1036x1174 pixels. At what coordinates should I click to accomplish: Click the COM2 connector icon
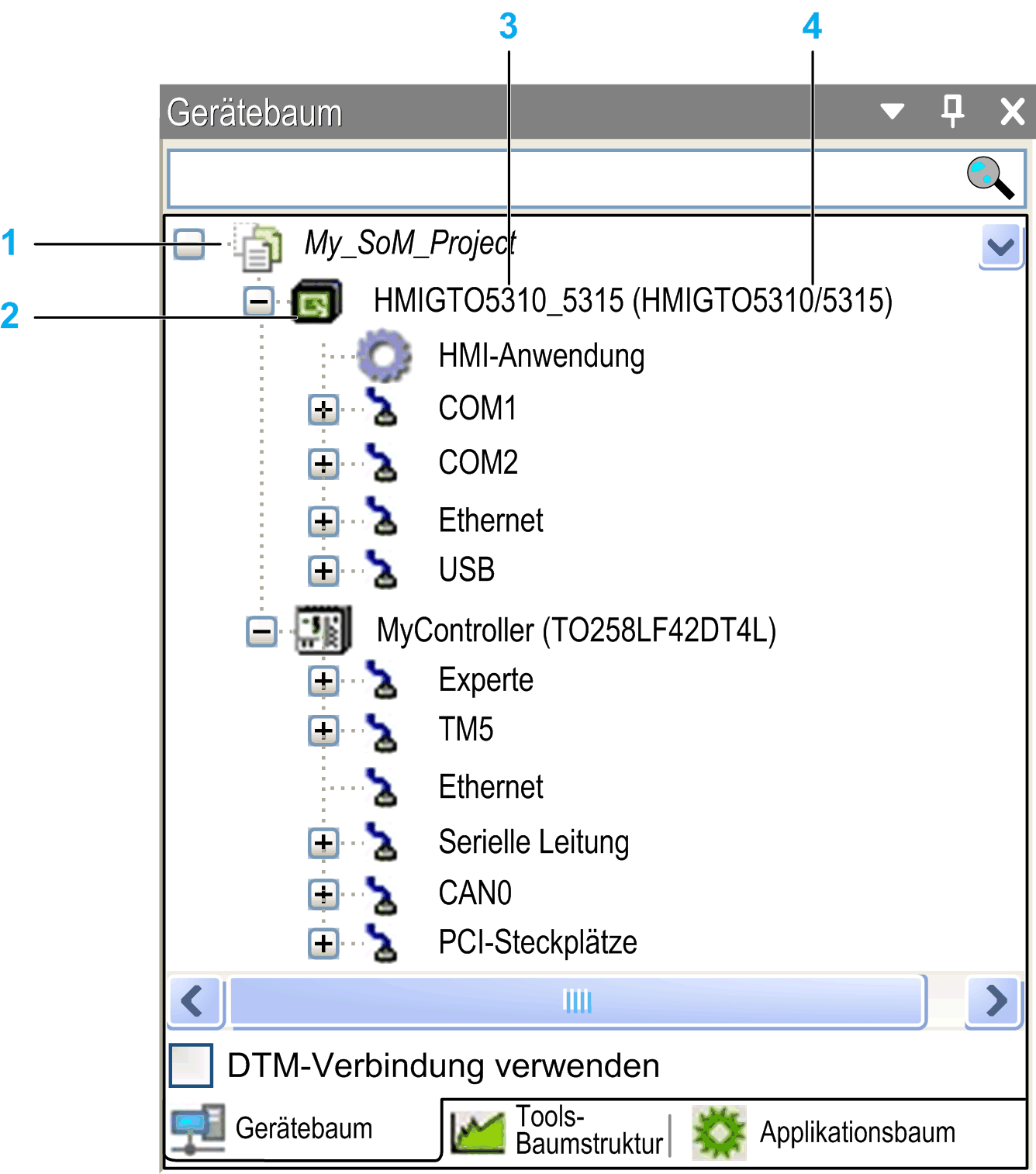(x=382, y=462)
